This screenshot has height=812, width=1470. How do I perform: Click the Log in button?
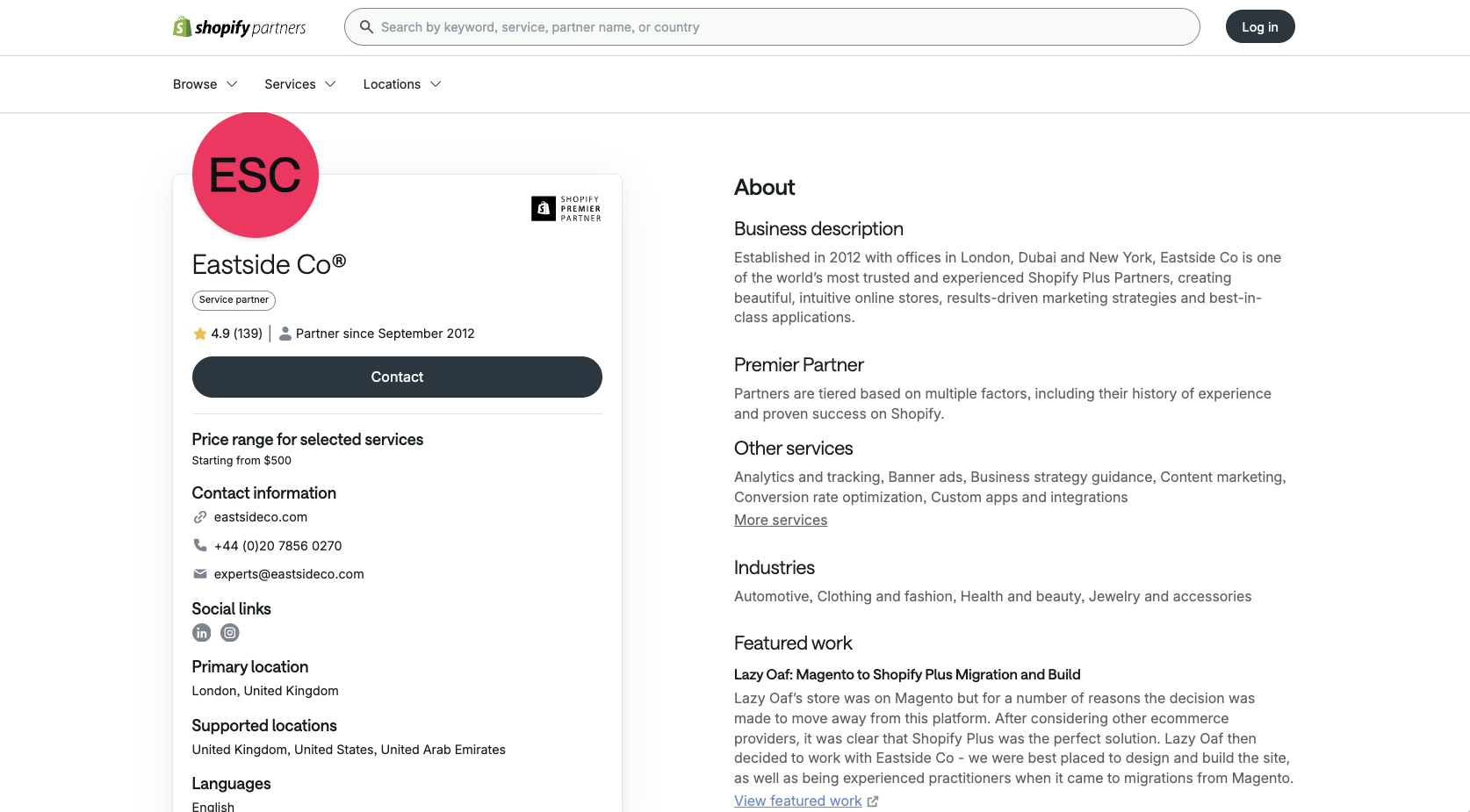[1260, 27]
